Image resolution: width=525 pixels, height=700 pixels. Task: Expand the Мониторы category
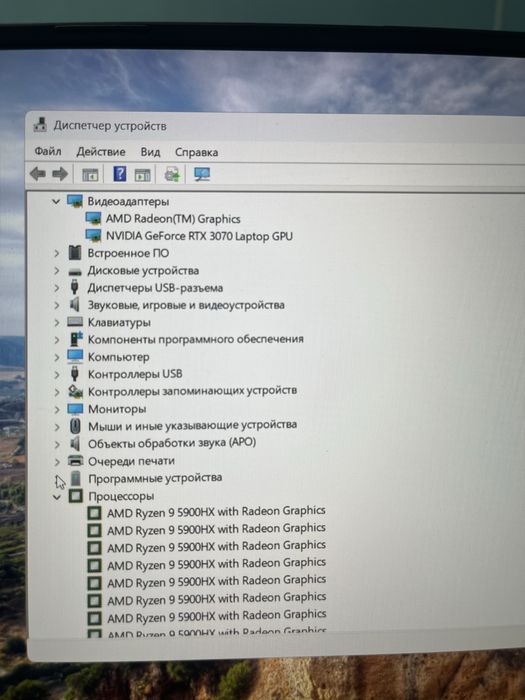pos(56,409)
